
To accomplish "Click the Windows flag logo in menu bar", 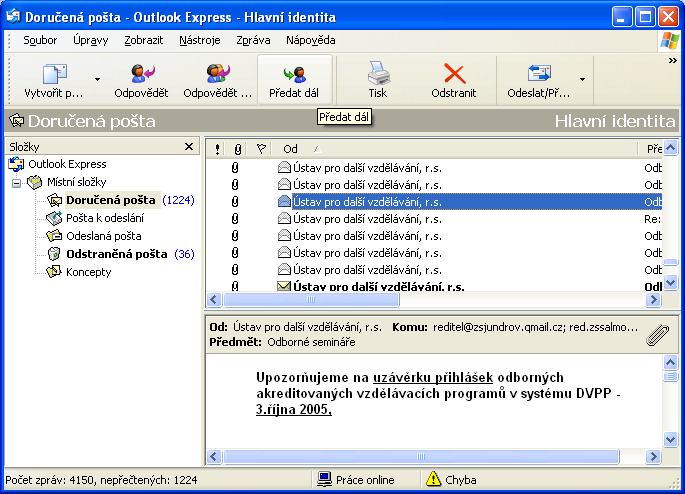I will click(669, 41).
